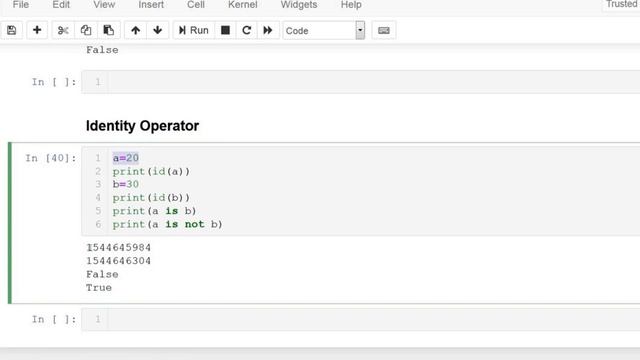Screen dimensions: 640x360
Task: Click code line b=30
Action: coord(126,184)
